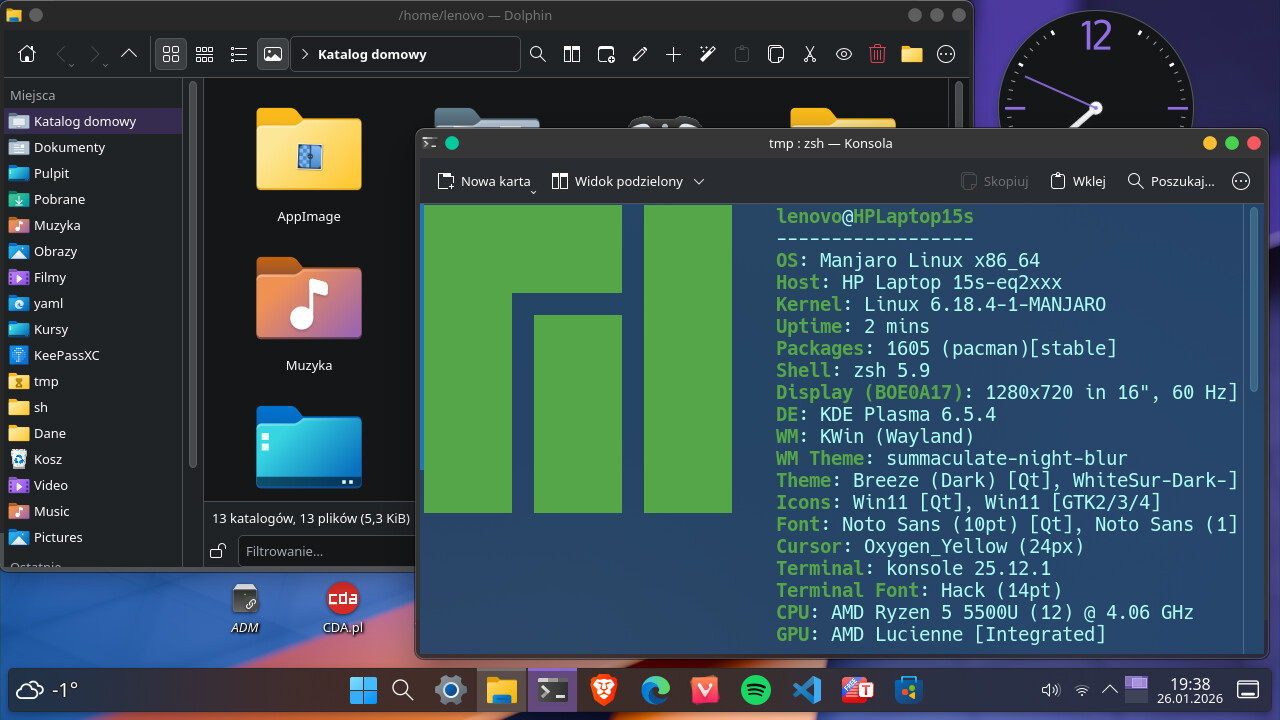Click Nowa karta in Konsola toolbar
This screenshot has width=1280, height=720.
click(x=484, y=181)
